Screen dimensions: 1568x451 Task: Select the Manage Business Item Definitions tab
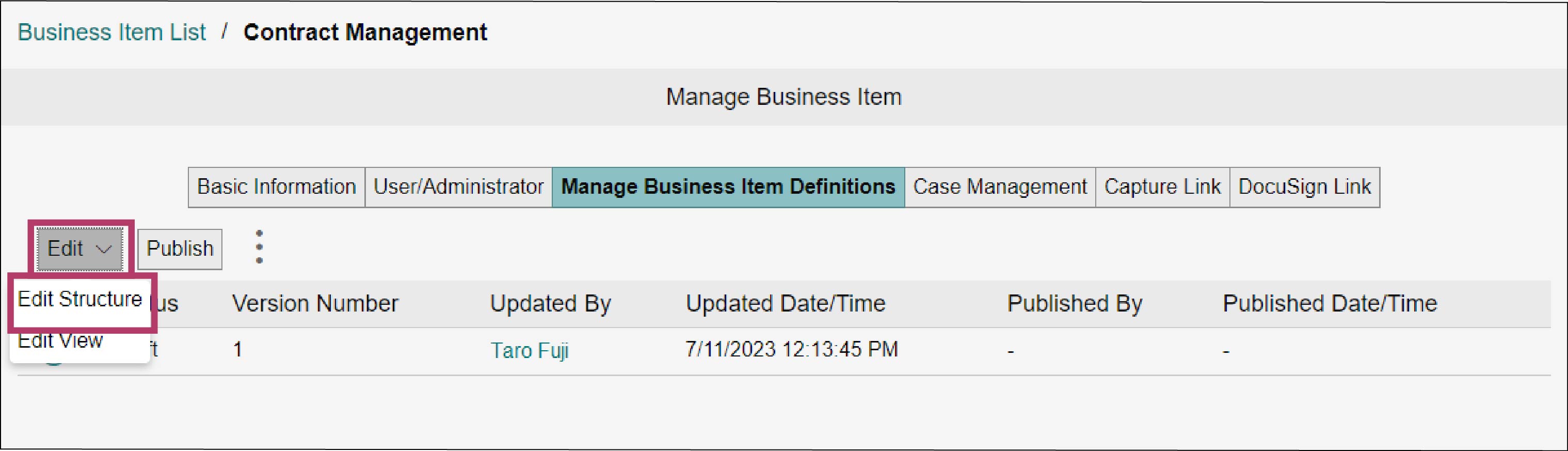click(x=728, y=187)
